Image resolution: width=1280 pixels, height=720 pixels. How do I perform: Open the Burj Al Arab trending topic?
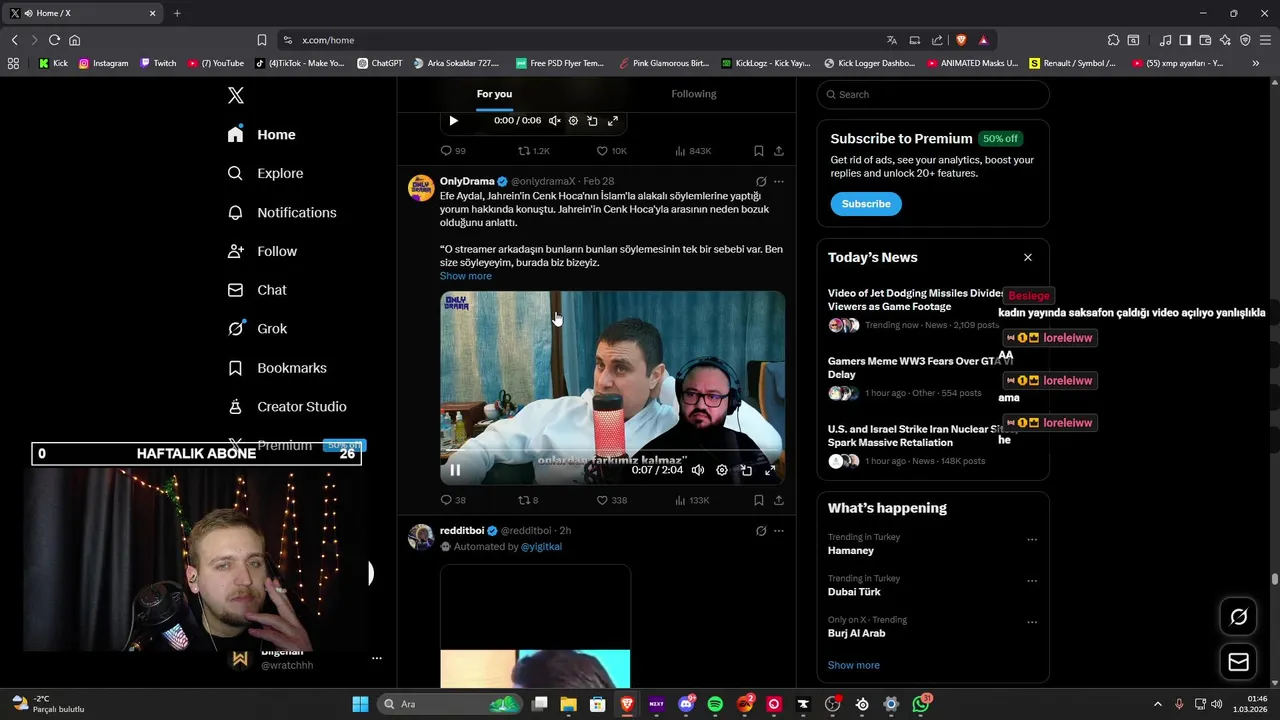(x=856, y=633)
